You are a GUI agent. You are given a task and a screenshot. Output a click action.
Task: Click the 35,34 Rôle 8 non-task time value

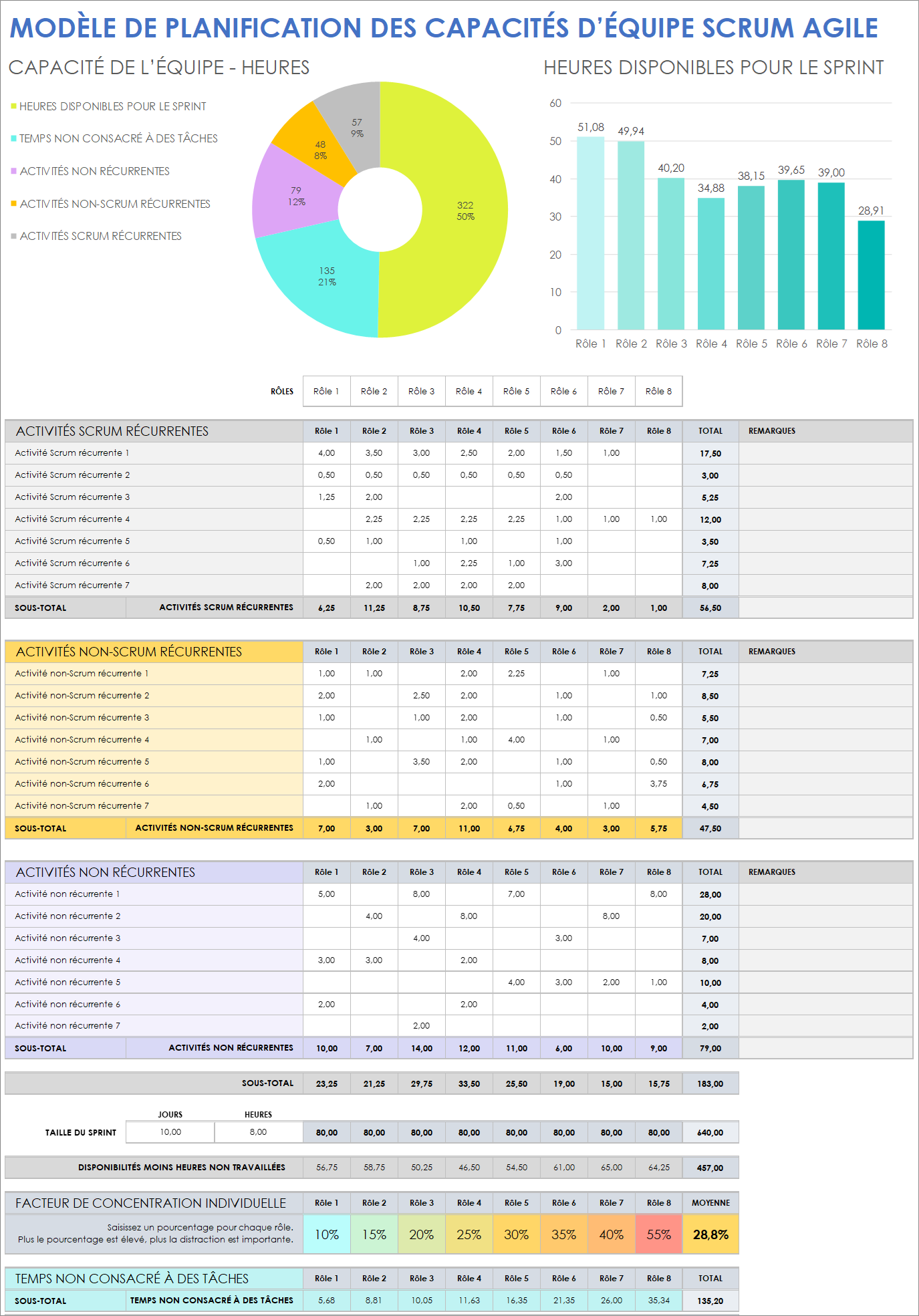pos(658,1301)
